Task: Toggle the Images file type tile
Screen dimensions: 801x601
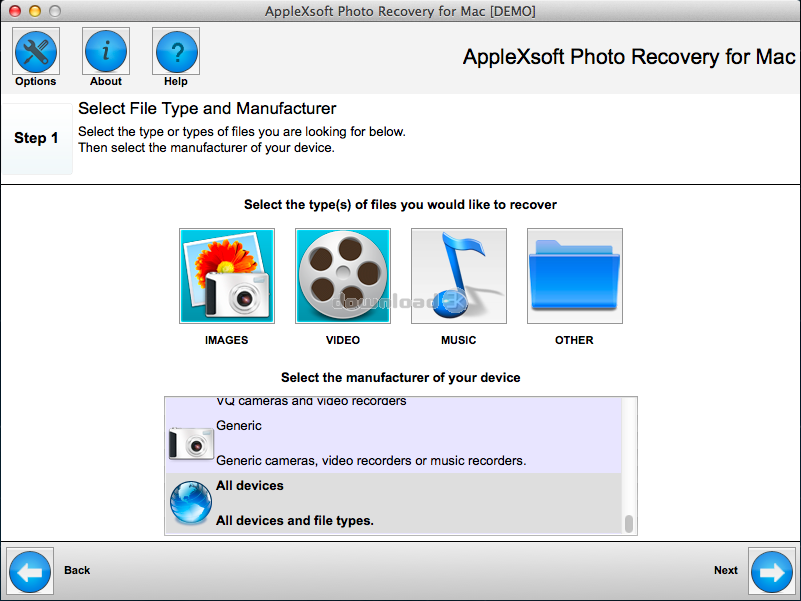Action: click(227, 276)
